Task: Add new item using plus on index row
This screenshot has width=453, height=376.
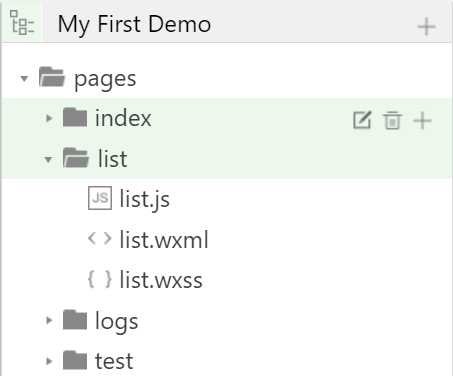Action: [422, 121]
